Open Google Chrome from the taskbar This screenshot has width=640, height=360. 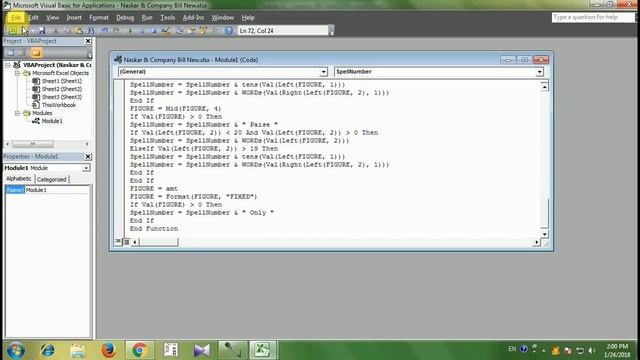[x=139, y=350]
